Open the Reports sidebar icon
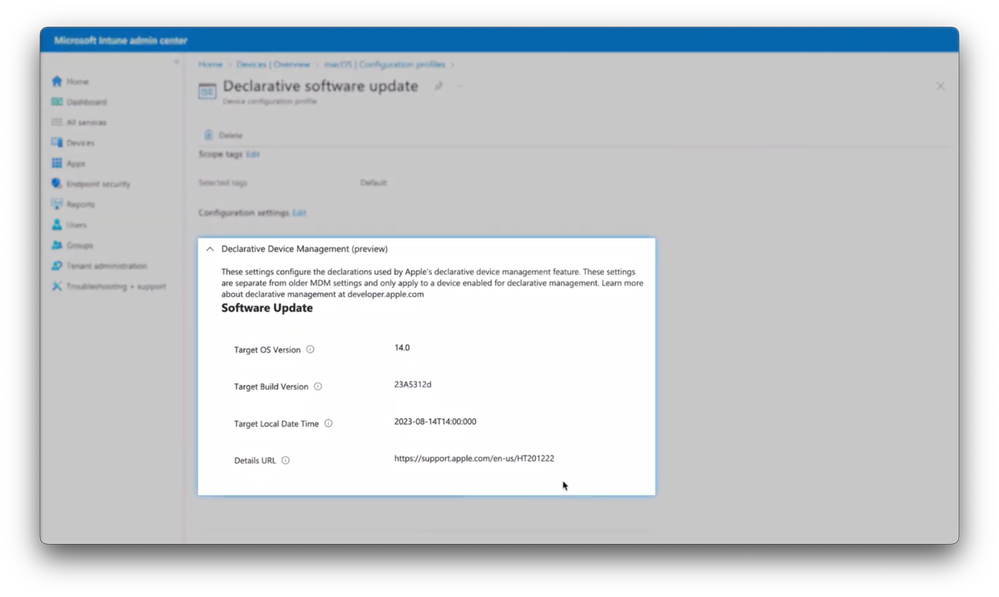The width and height of the screenshot is (999, 597). 57,204
